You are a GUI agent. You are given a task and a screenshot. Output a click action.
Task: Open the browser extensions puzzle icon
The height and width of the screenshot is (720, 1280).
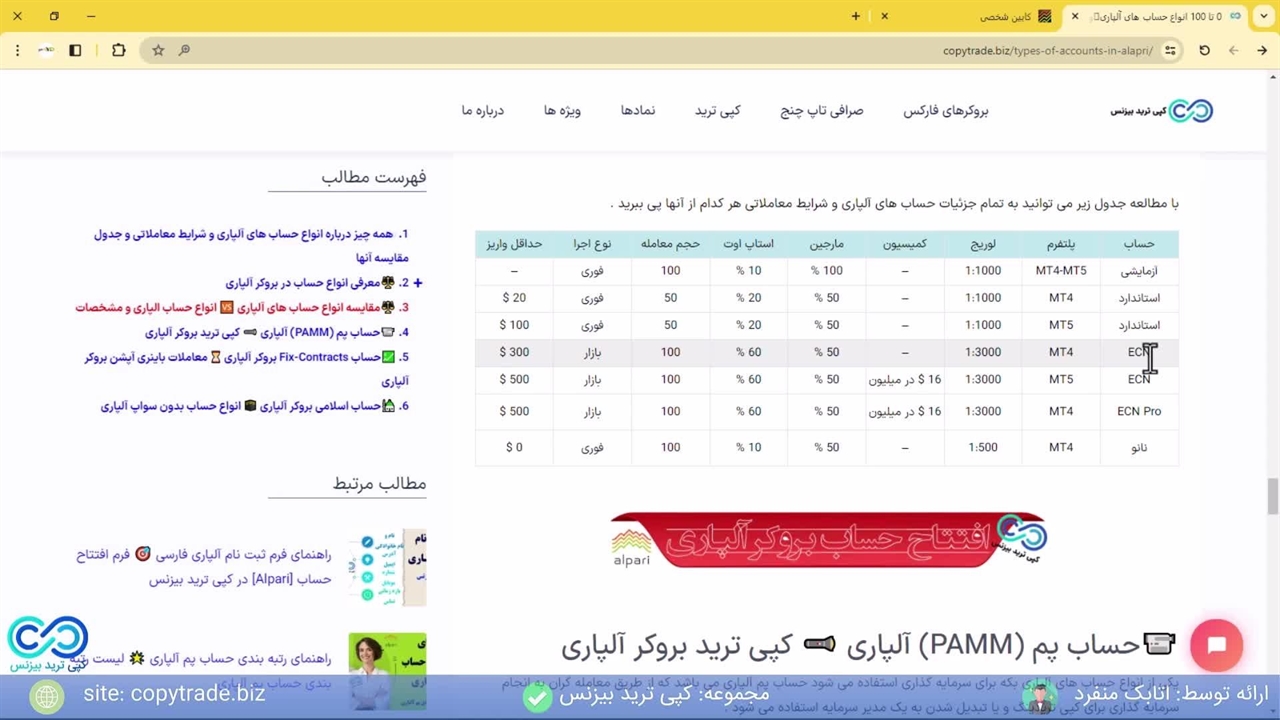click(119, 50)
